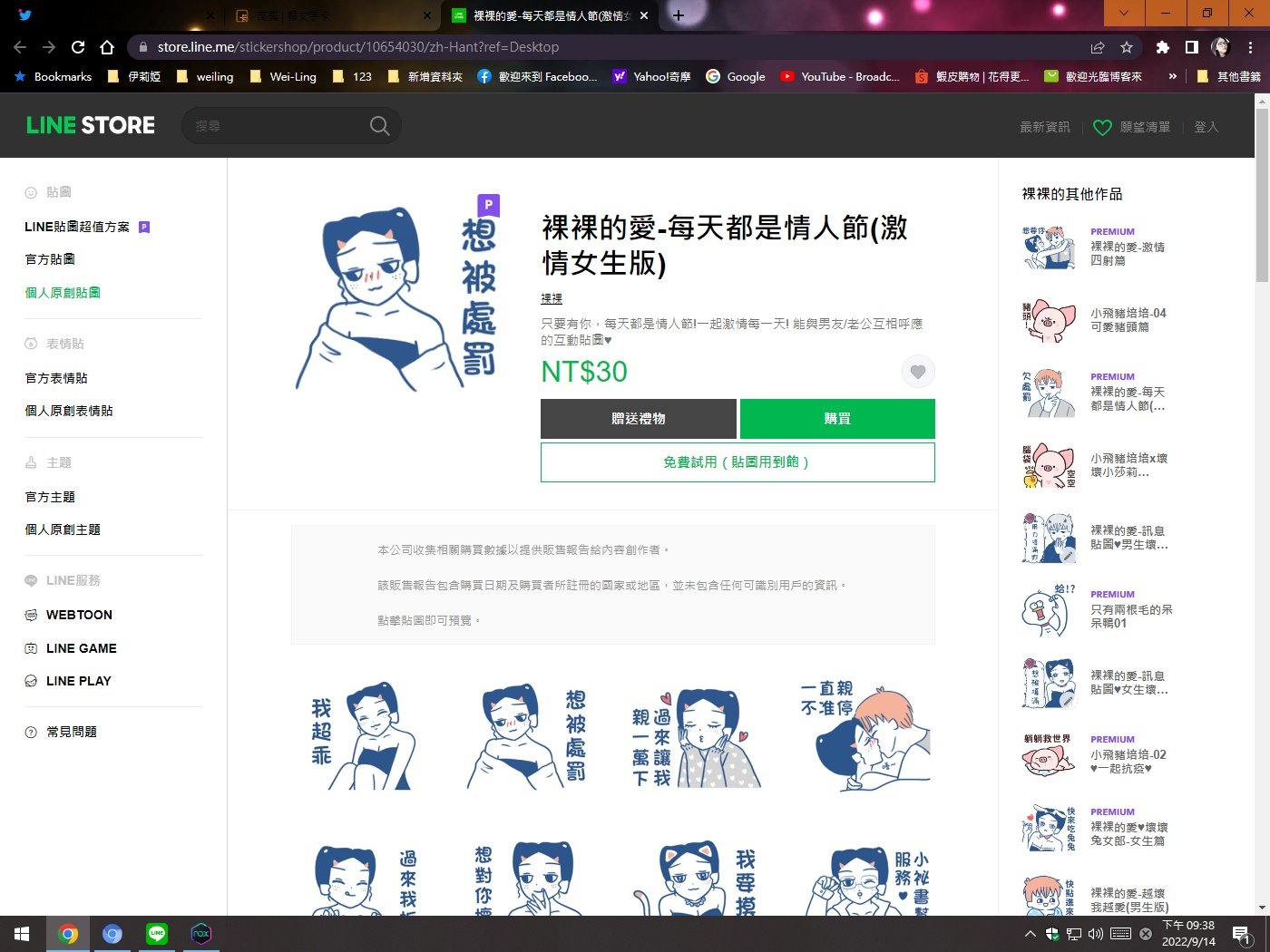The height and width of the screenshot is (952, 1270).
Task: Click the volume speaker tray icon
Action: point(1096,934)
